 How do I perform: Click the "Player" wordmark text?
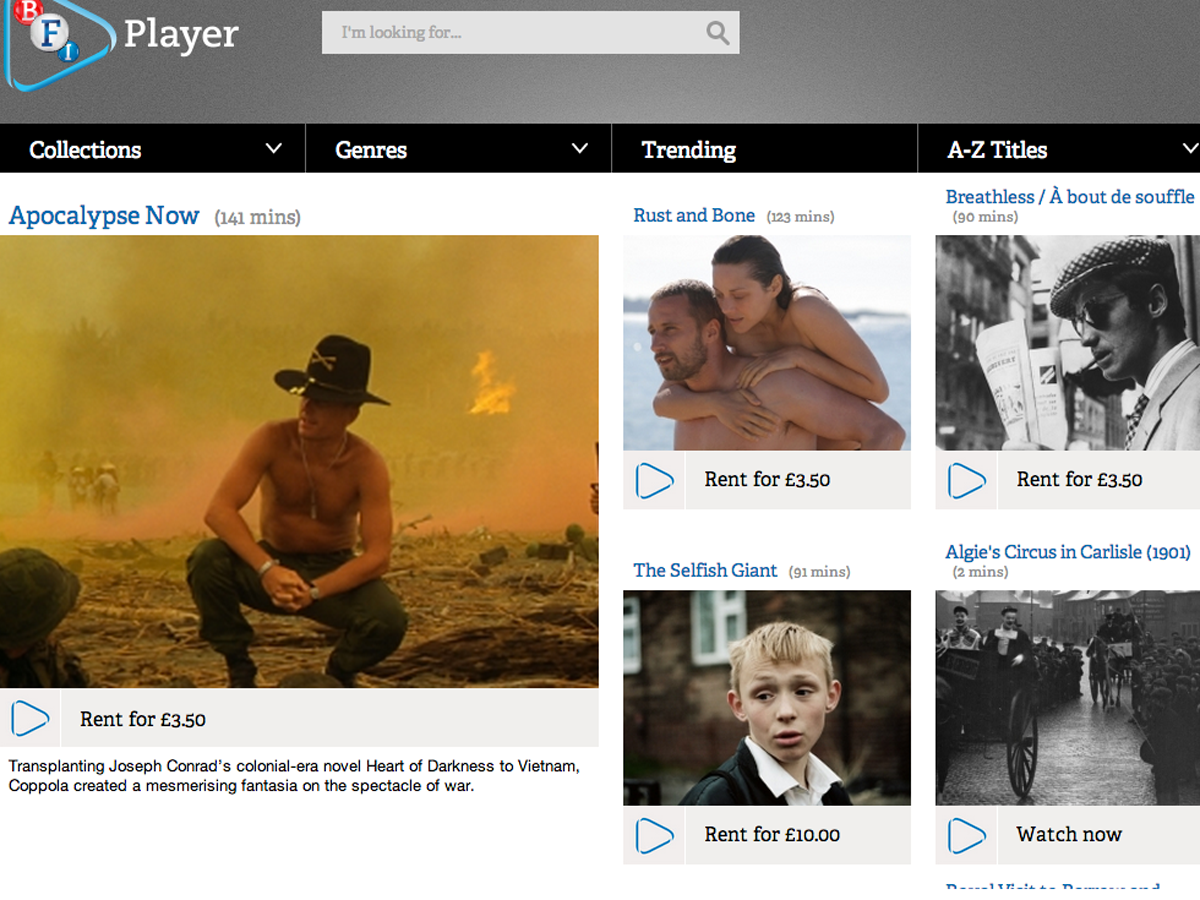pyautogui.click(x=181, y=35)
